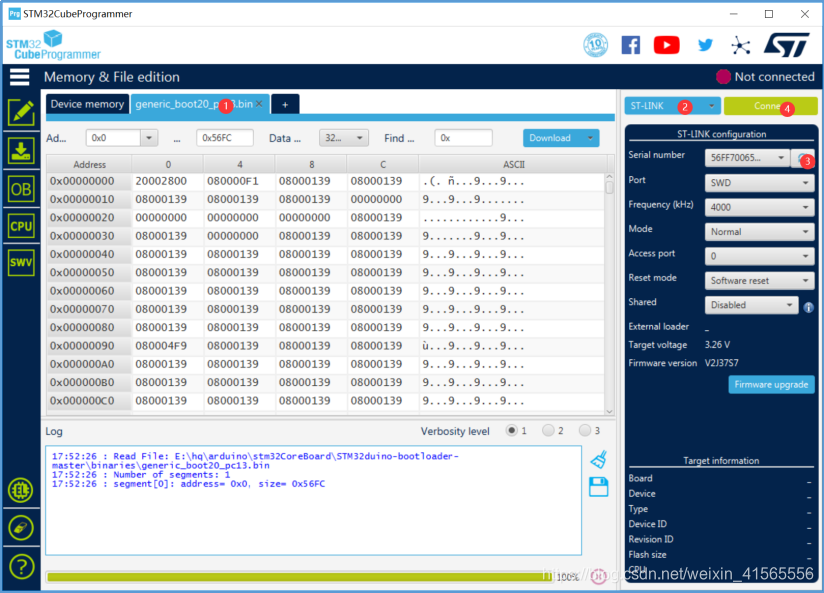
Task: Open ST Facebook page icon
Action: click(631, 45)
